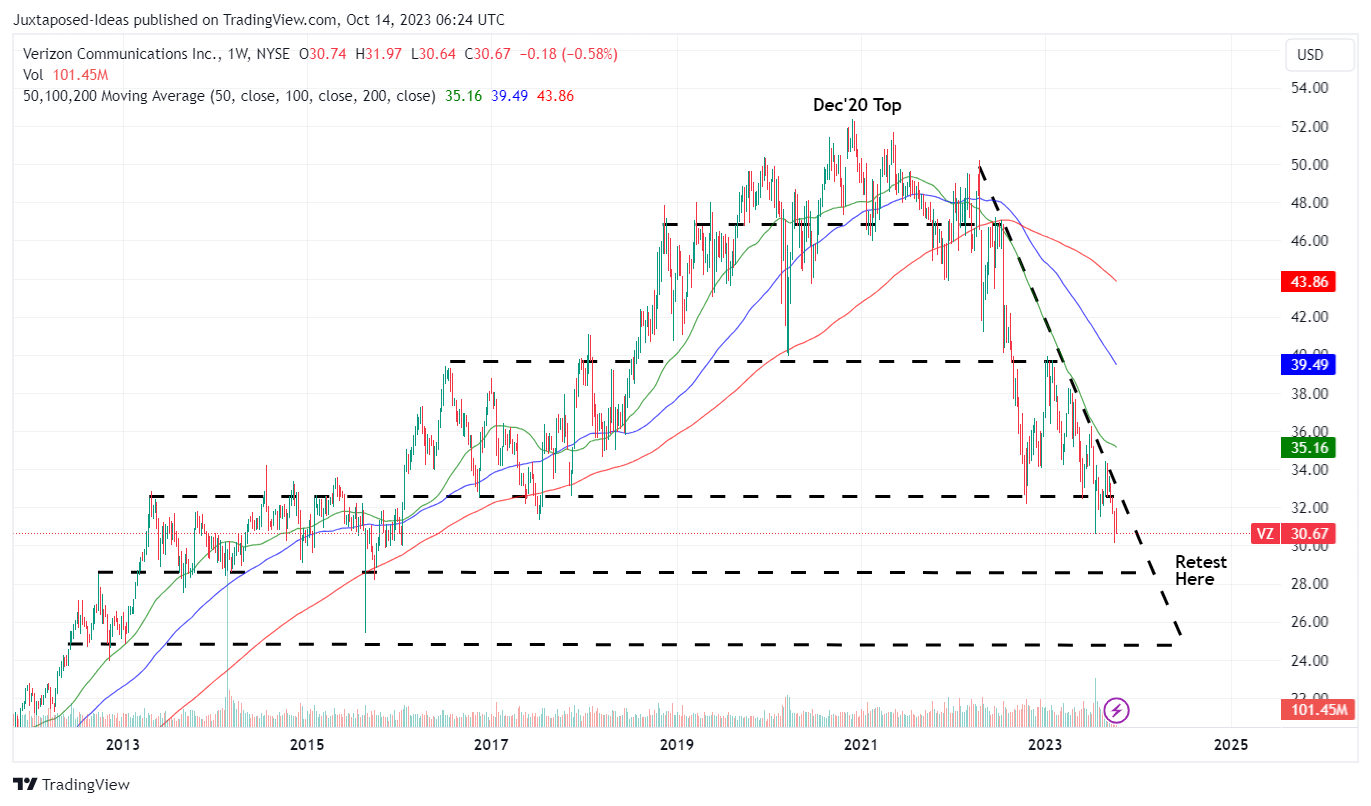Screen dimensions: 1371x806
Task: Click the Retest Here annotation
Action: pyautogui.click(x=1199, y=570)
